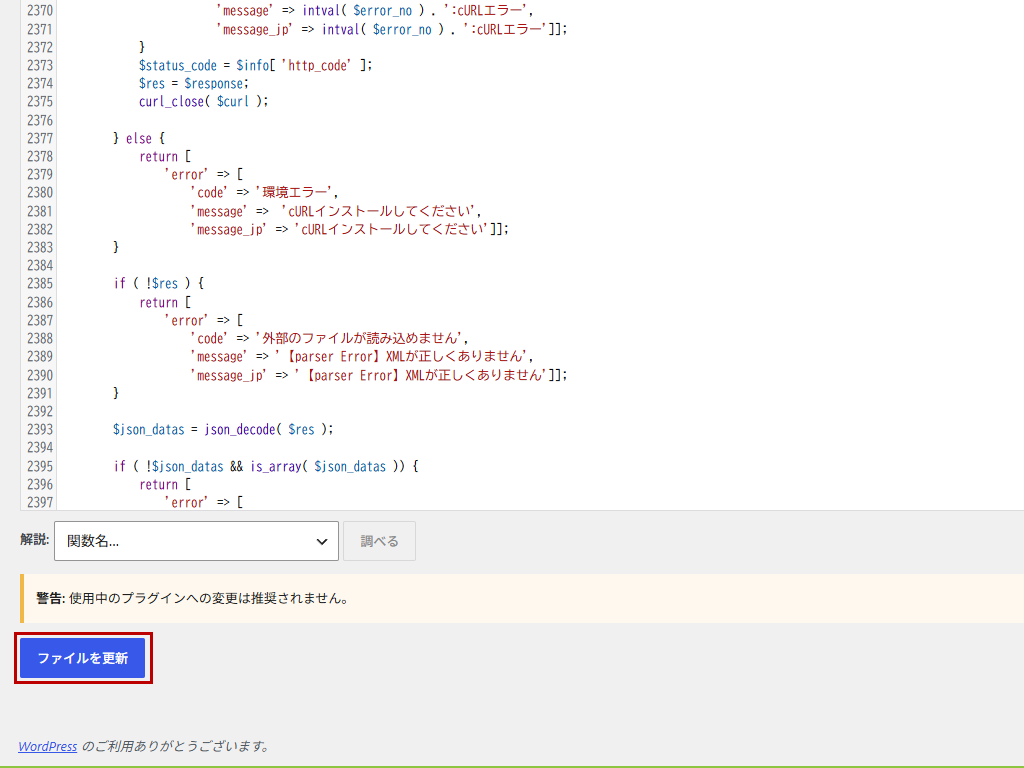The height and width of the screenshot is (768, 1024).
Task: Click '環境エラー' string in code
Action: click(x=294, y=192)
